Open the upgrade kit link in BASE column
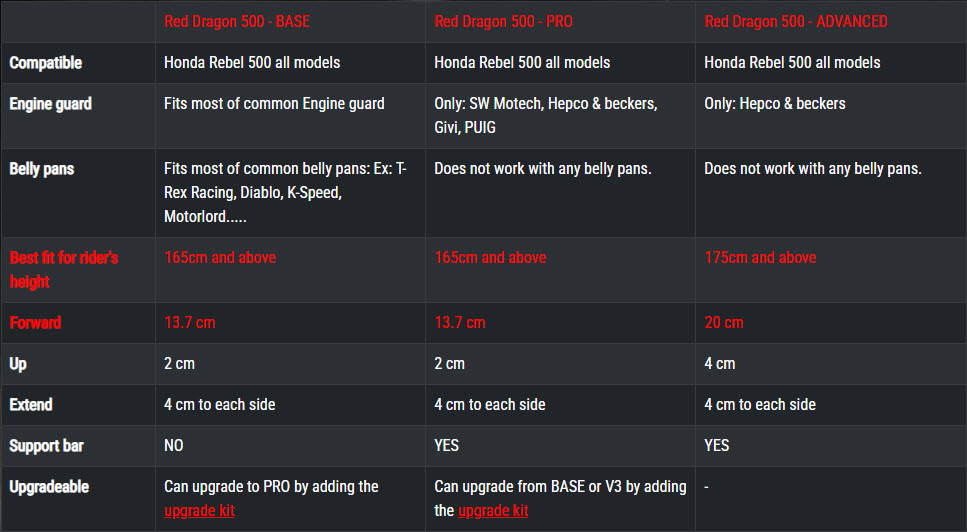Viewport: 967px width, 532px height. 199,511
